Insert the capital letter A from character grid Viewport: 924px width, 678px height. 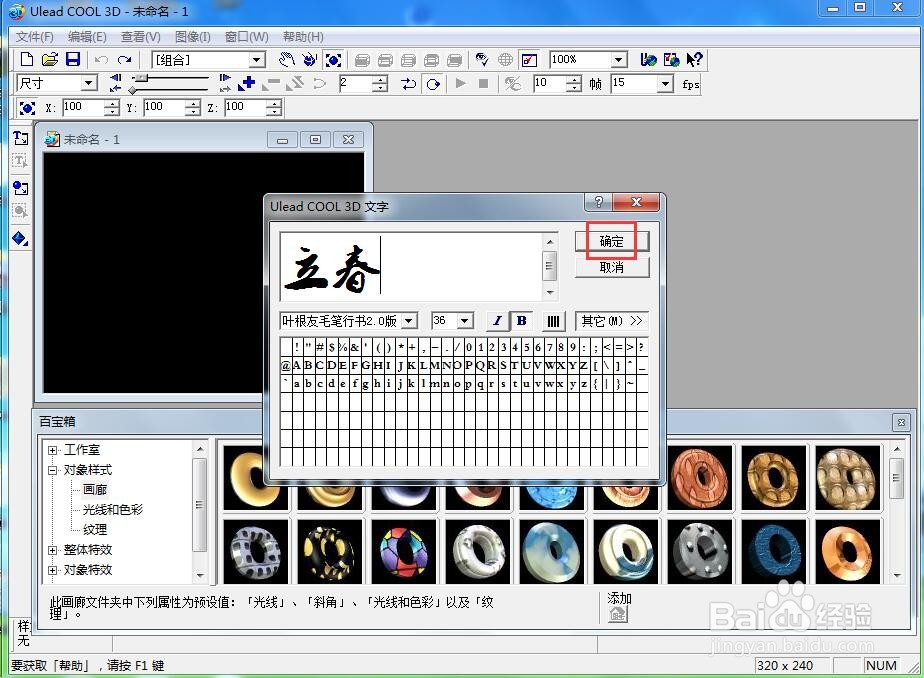point(297,366)
